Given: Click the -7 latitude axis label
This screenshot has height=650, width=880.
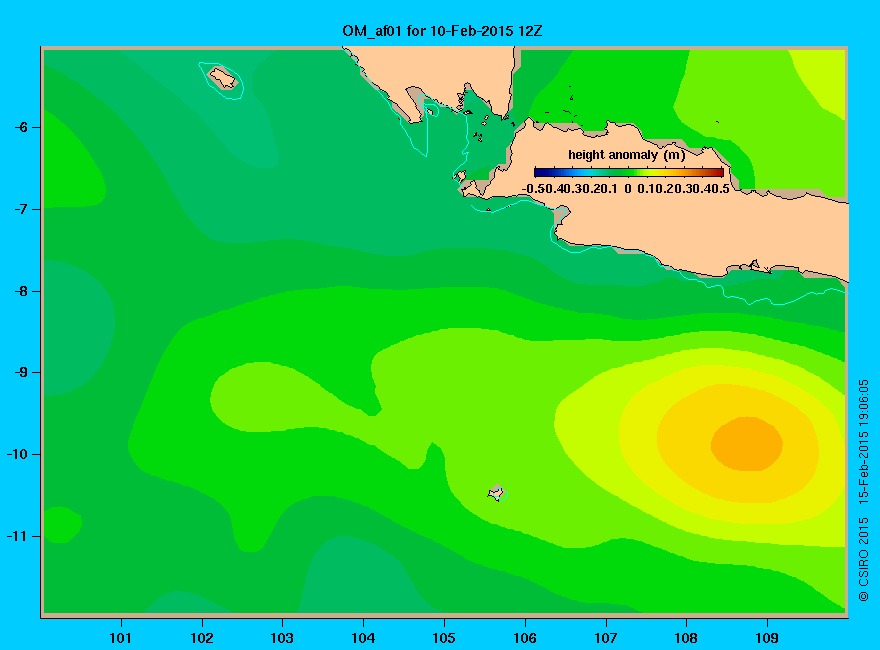Looking at the screenshot, I should click(21, 209).
